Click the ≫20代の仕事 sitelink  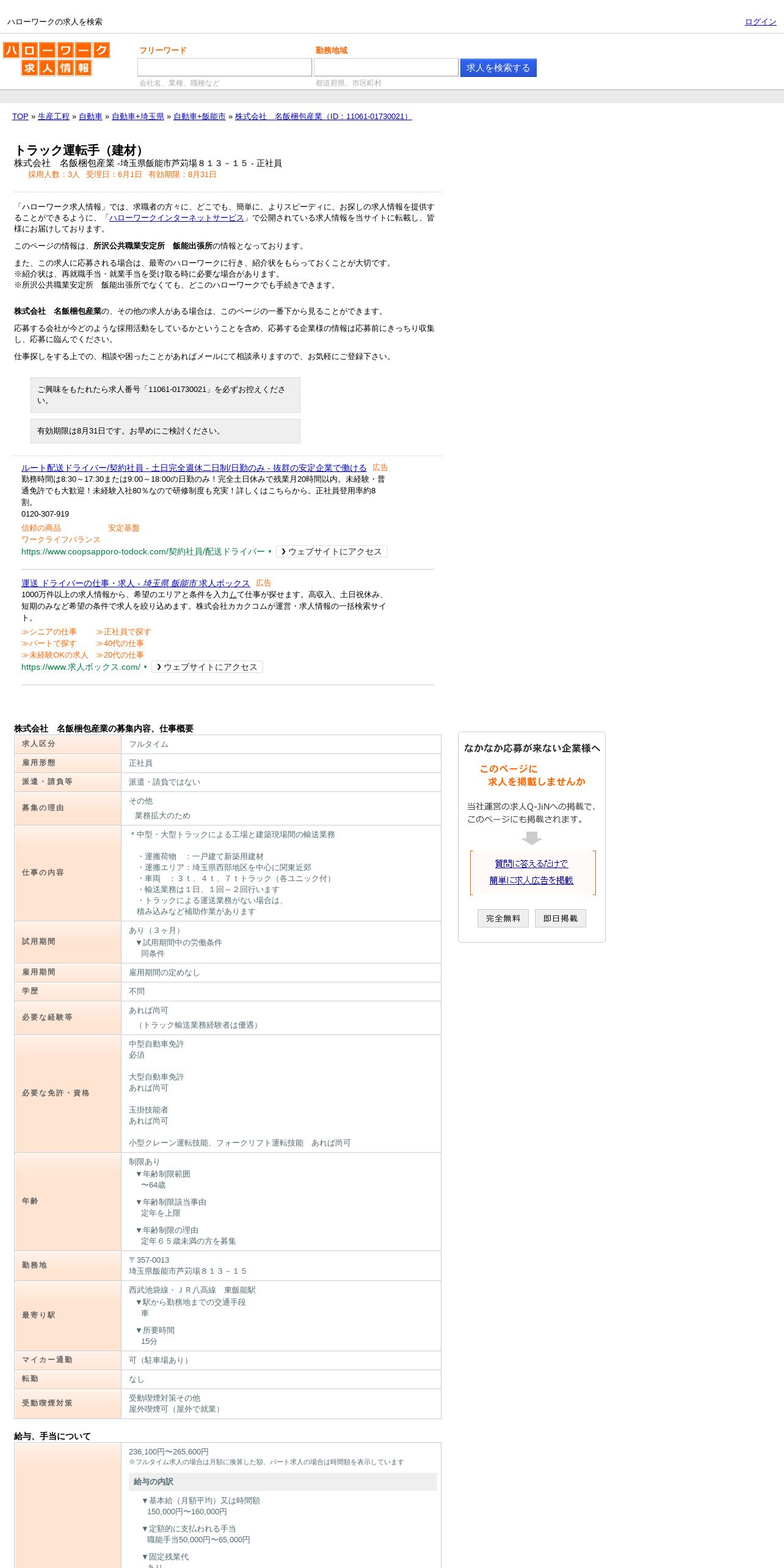(x=120, y=655)
